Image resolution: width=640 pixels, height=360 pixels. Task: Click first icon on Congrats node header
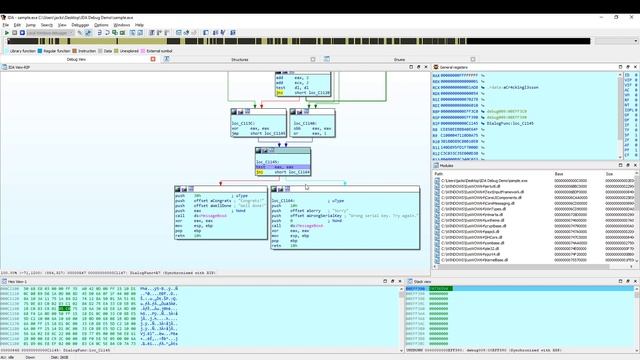click(178, 189)
